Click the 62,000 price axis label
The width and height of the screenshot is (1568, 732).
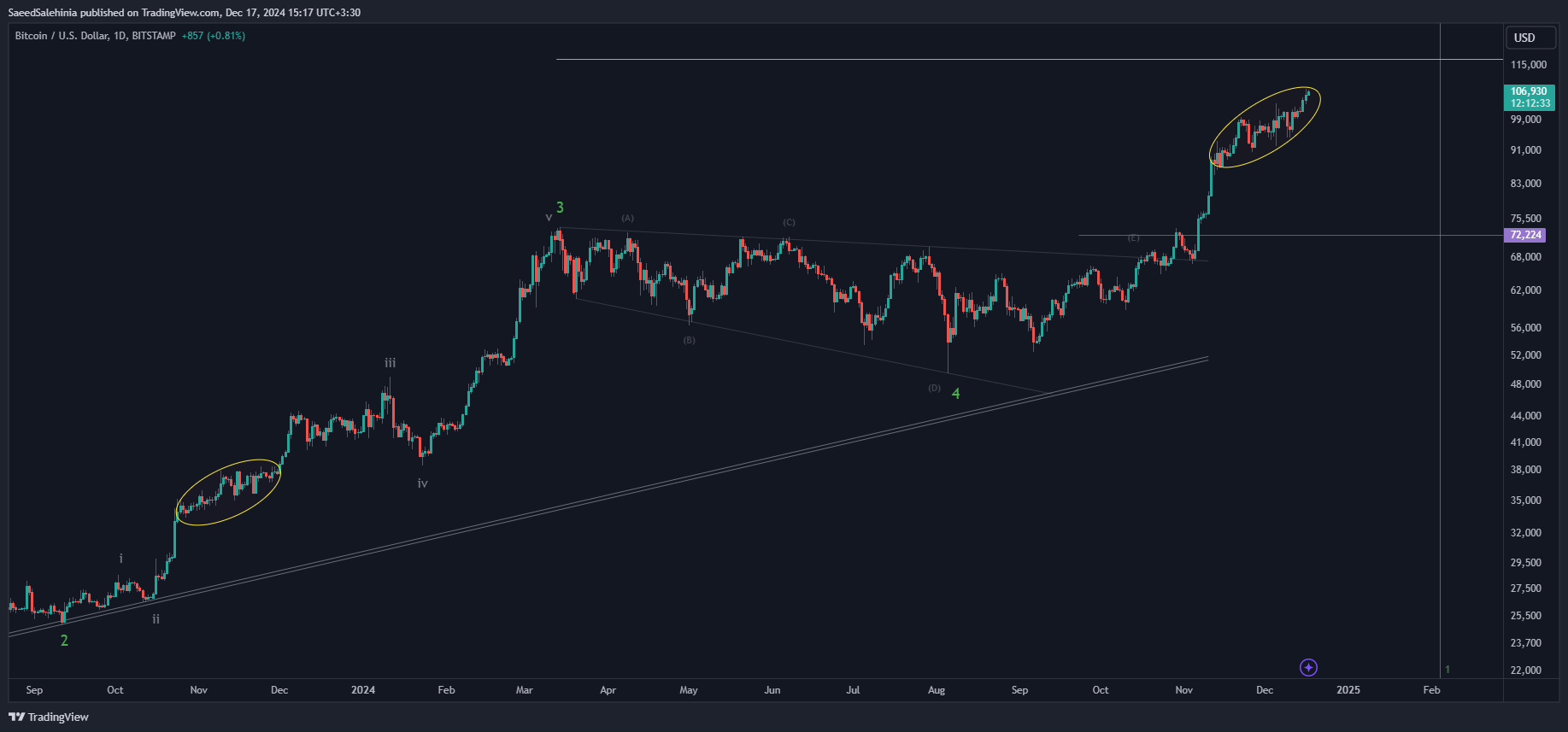1526,290
